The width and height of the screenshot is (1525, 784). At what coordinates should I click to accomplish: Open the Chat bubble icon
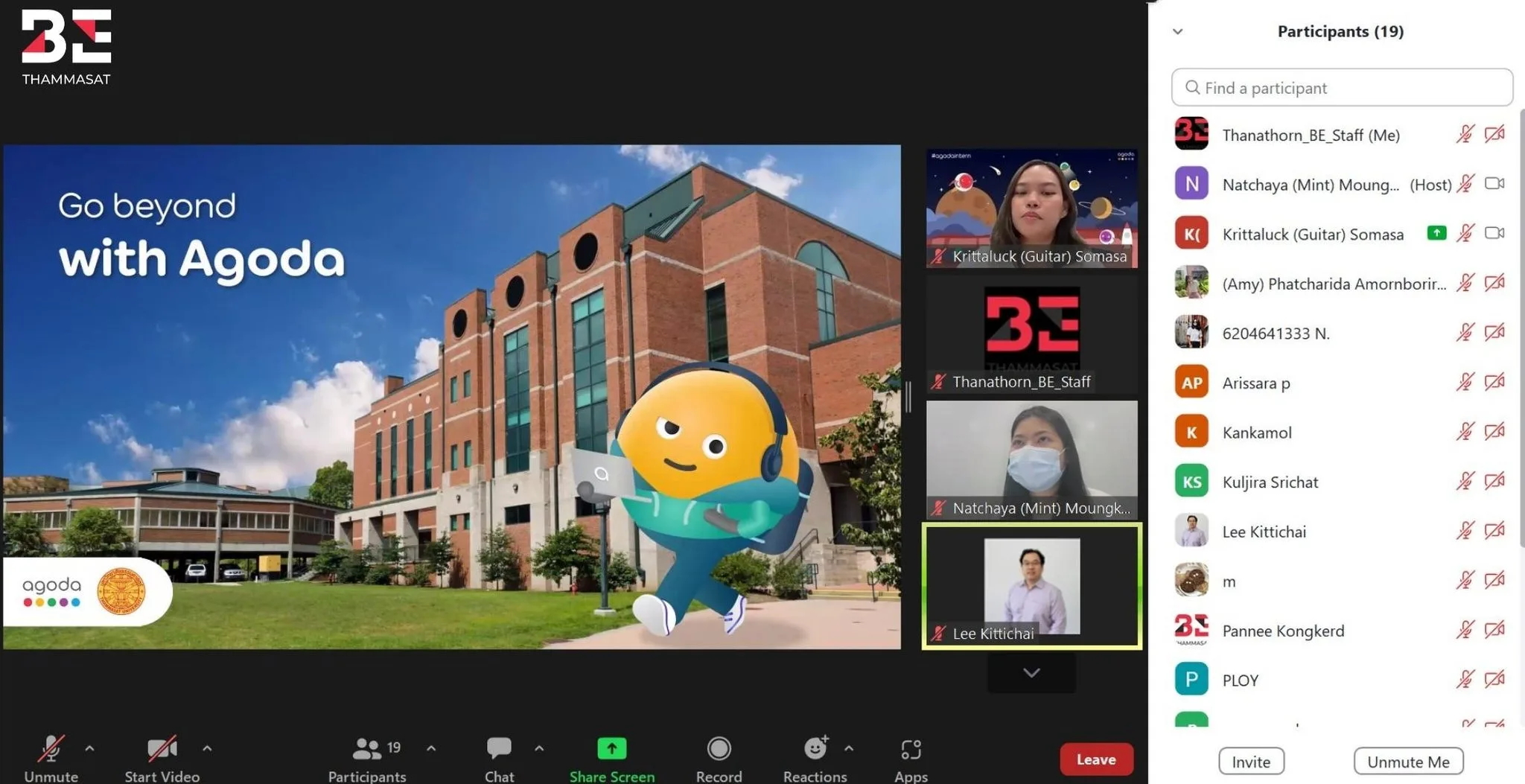(x=499, y=748)
